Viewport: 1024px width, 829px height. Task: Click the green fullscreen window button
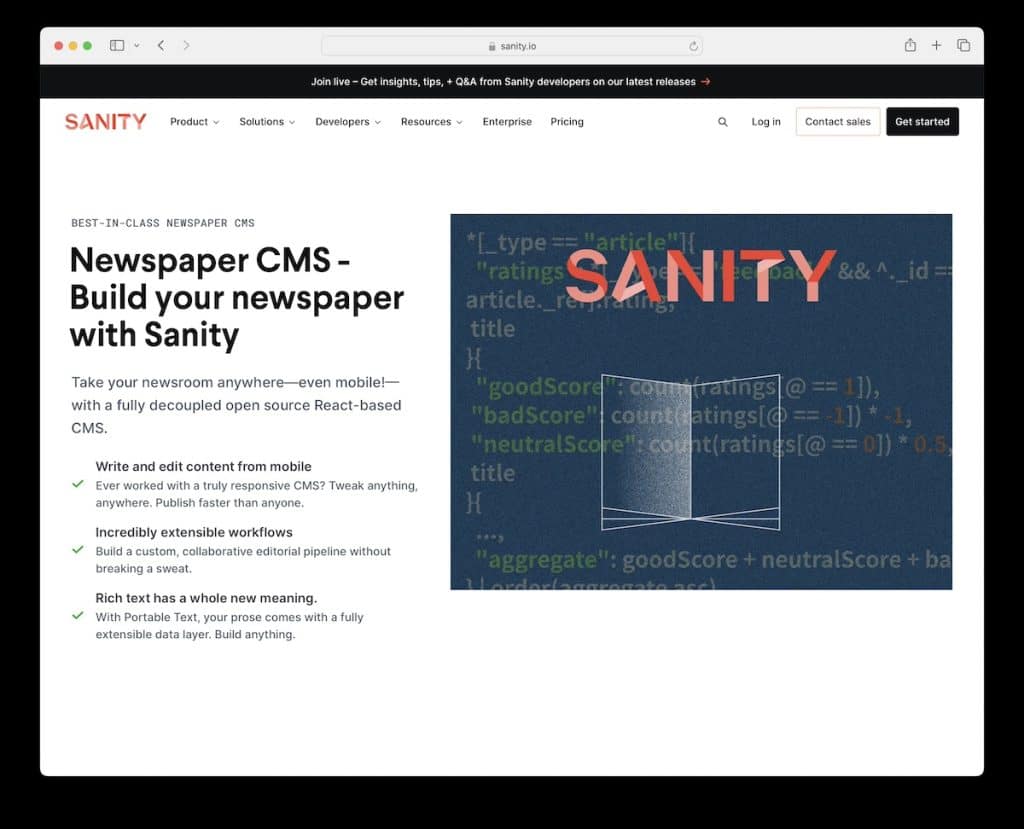click(88, 46)
